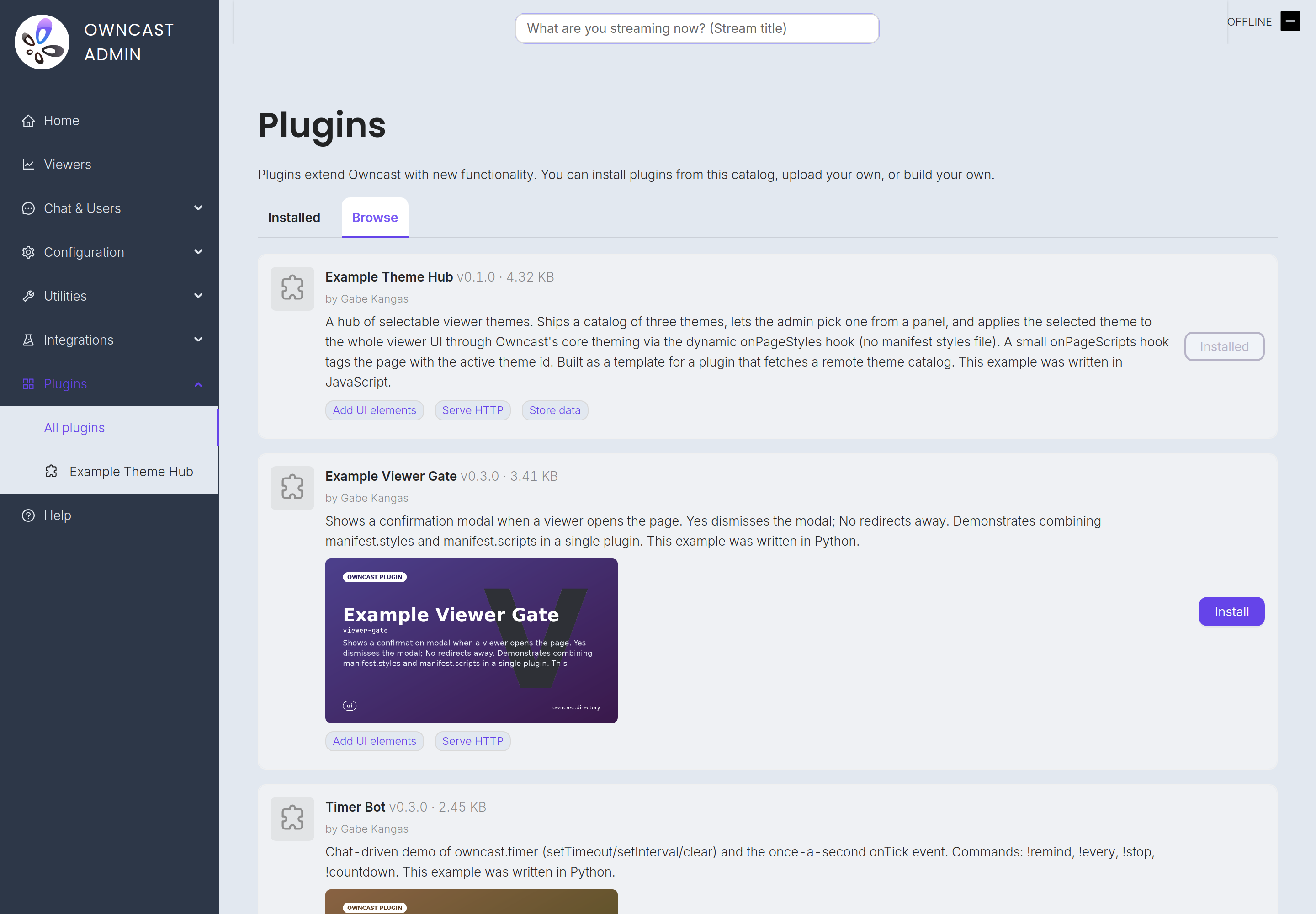The height and width of the screenshot is (914, 1316).
Task: Click the v0.3.0 · 3.41 KB version text
Action: [x=509, y=477]
